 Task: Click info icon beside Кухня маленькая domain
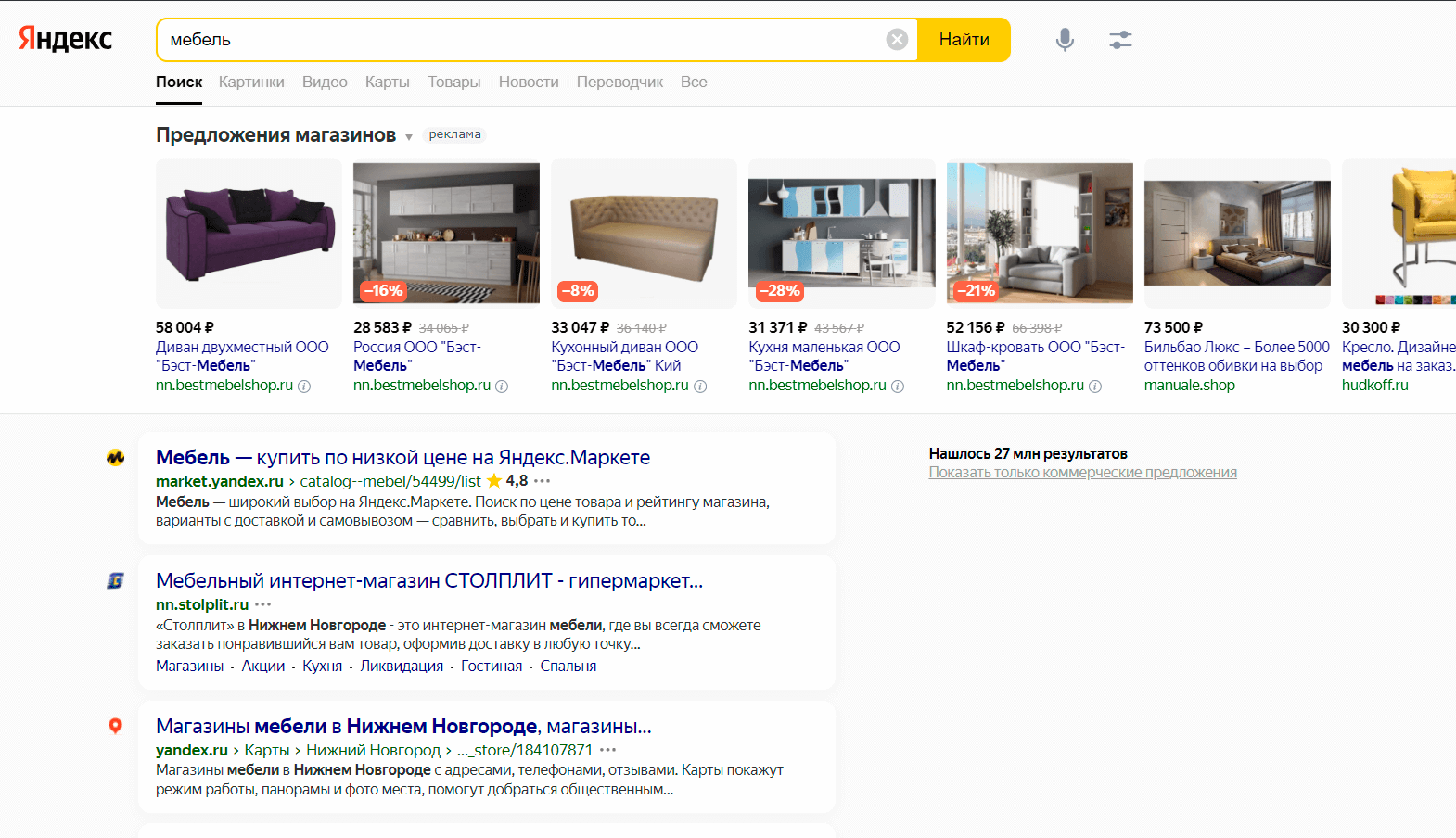(898, 387)
